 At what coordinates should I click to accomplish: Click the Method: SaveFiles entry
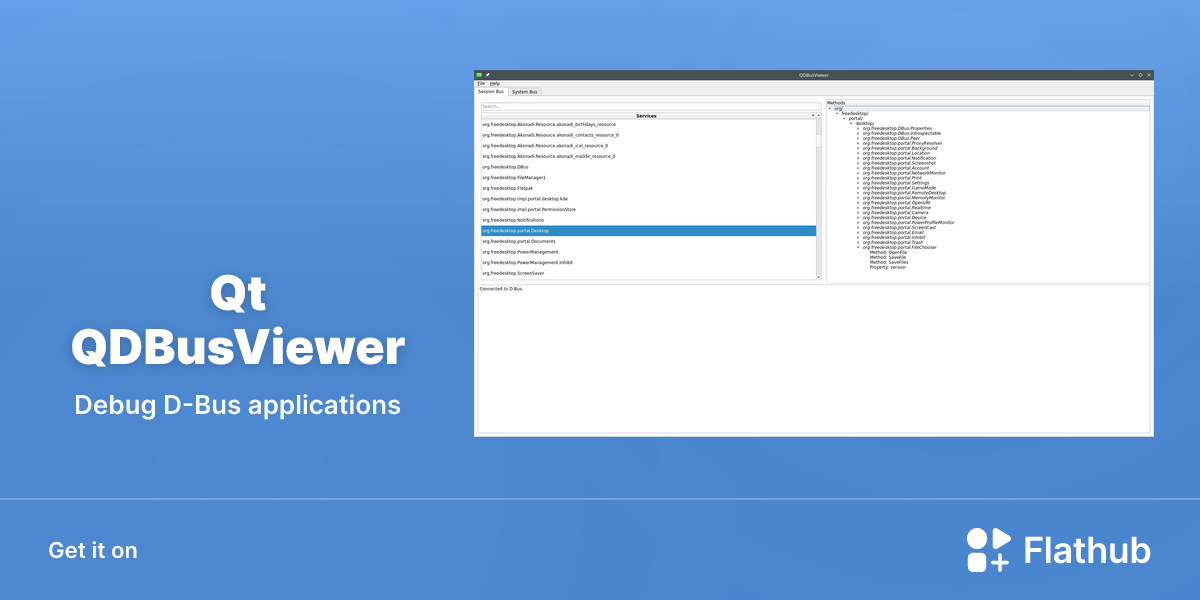click(x=889, y=262)
